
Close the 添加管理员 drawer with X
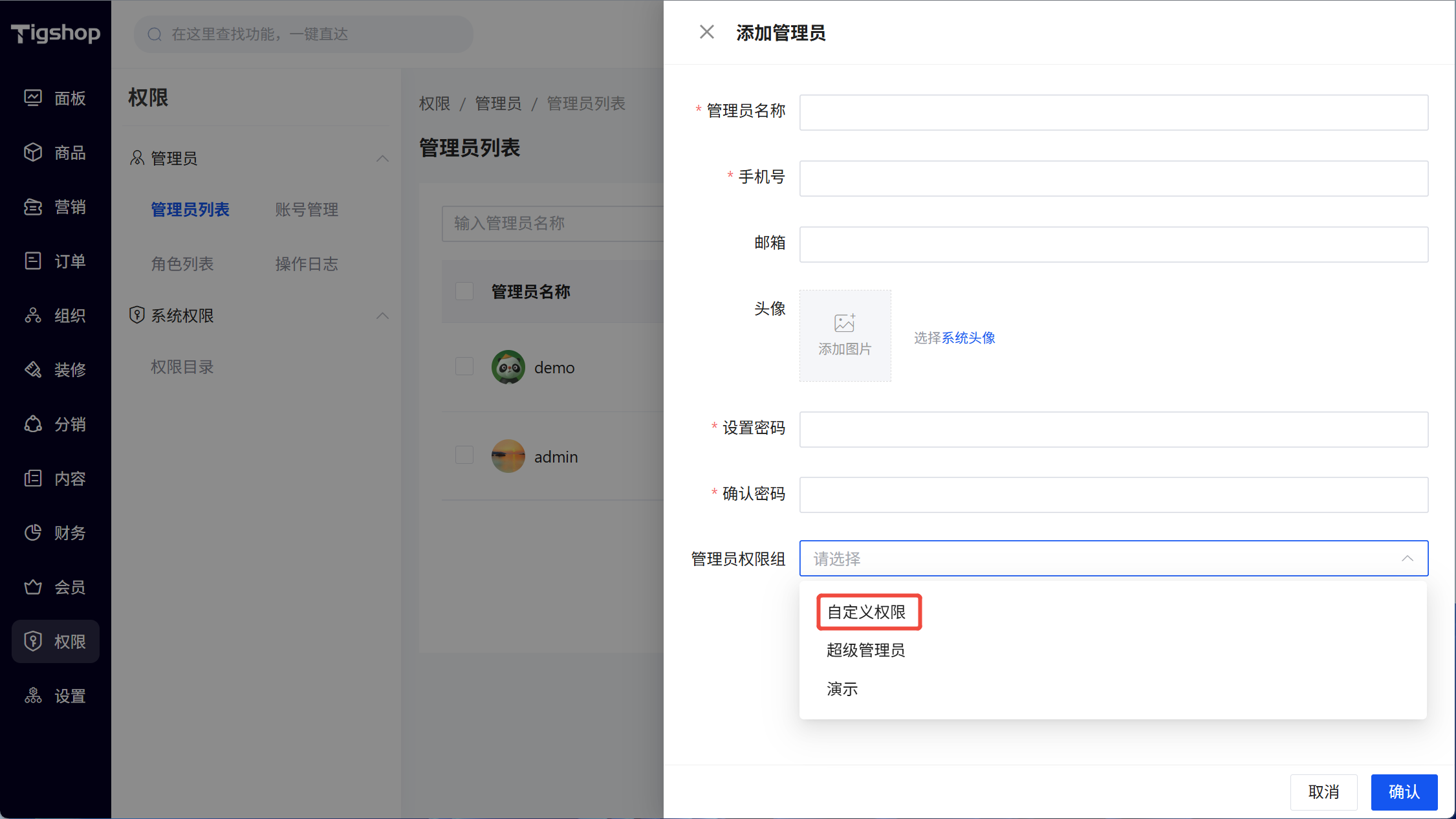coord(706,32)
